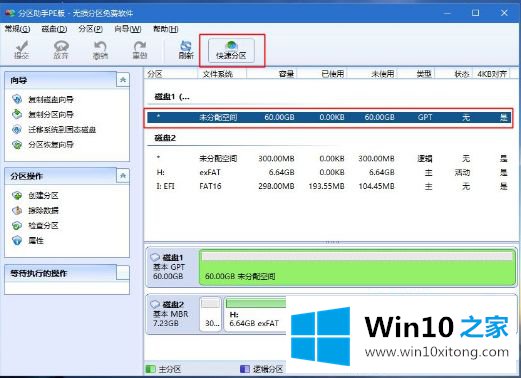Click the 磁盘1 基本 GPT disk icon
Screen dimensions: 521x378
(155, 257)
